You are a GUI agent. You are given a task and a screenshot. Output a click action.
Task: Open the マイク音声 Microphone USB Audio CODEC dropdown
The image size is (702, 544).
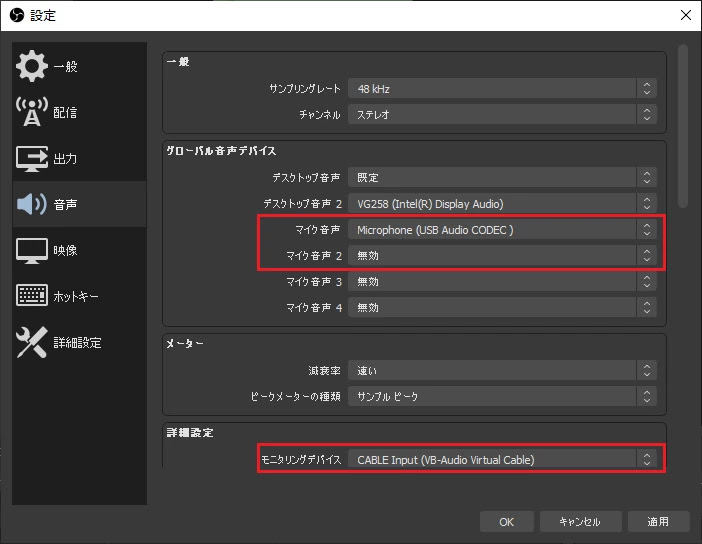pos(502,230)
